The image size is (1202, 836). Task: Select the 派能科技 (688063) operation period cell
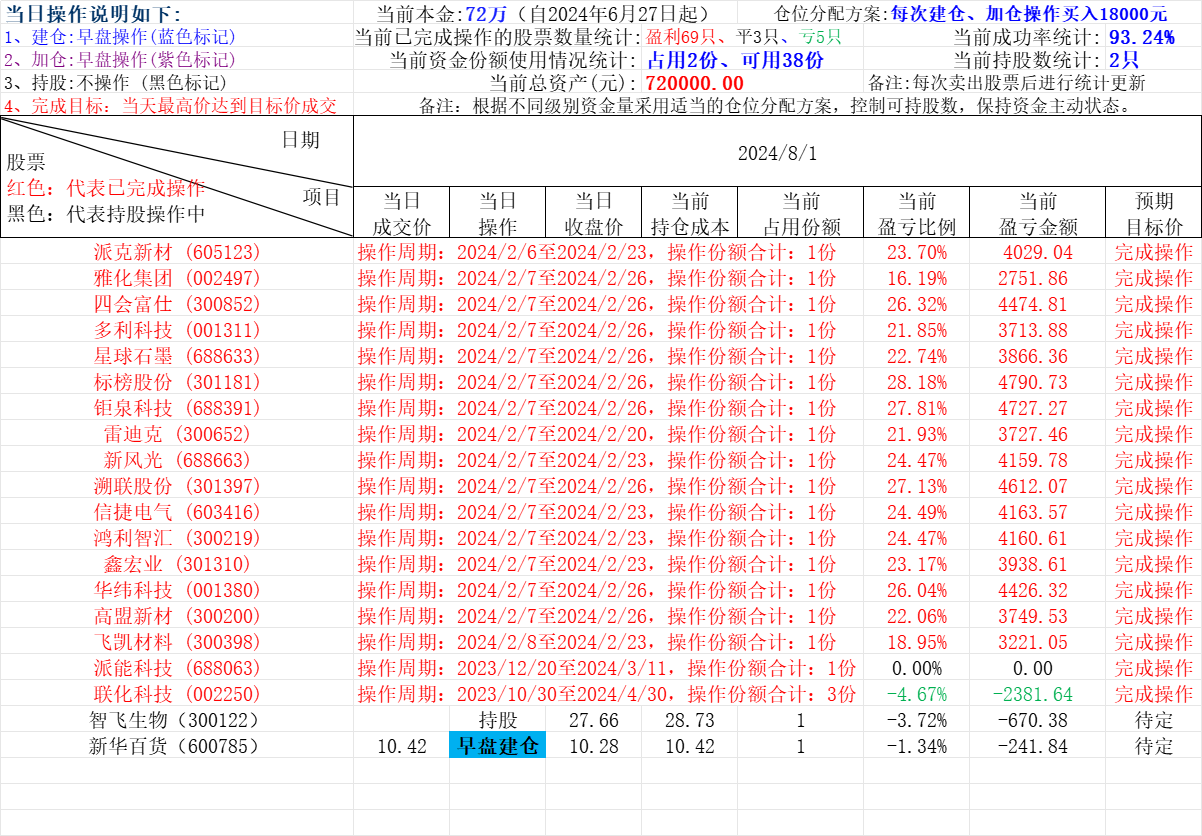coord(607,668)
